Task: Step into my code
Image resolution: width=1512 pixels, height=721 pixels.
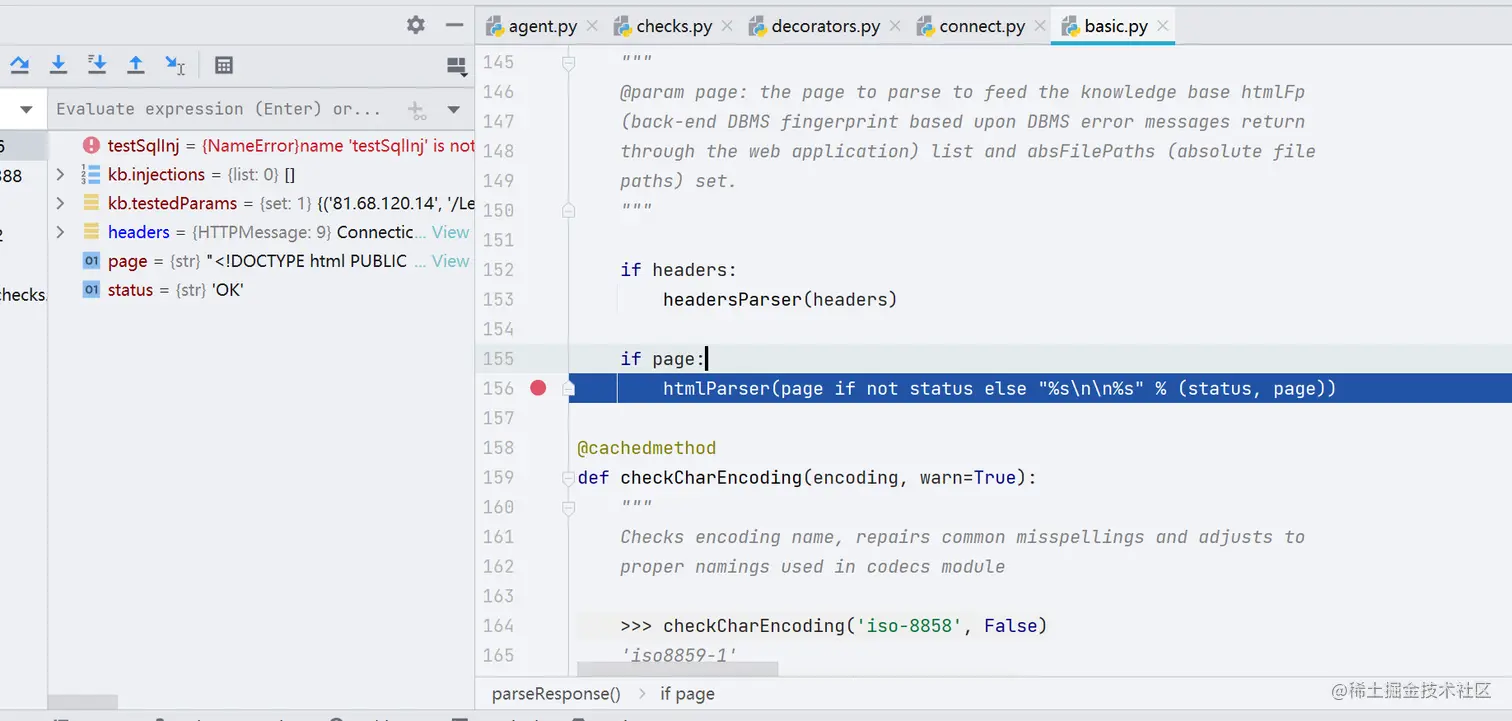Action: coord(97,65)
